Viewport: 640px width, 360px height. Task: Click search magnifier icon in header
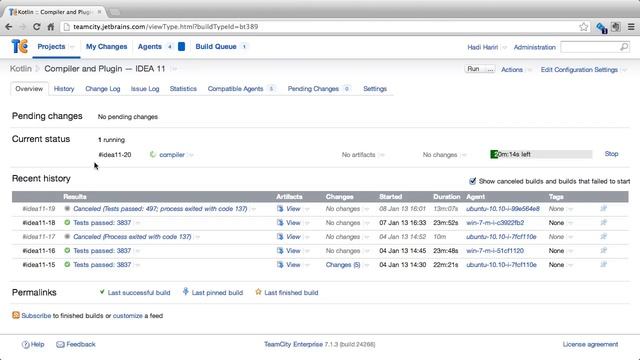624,47
